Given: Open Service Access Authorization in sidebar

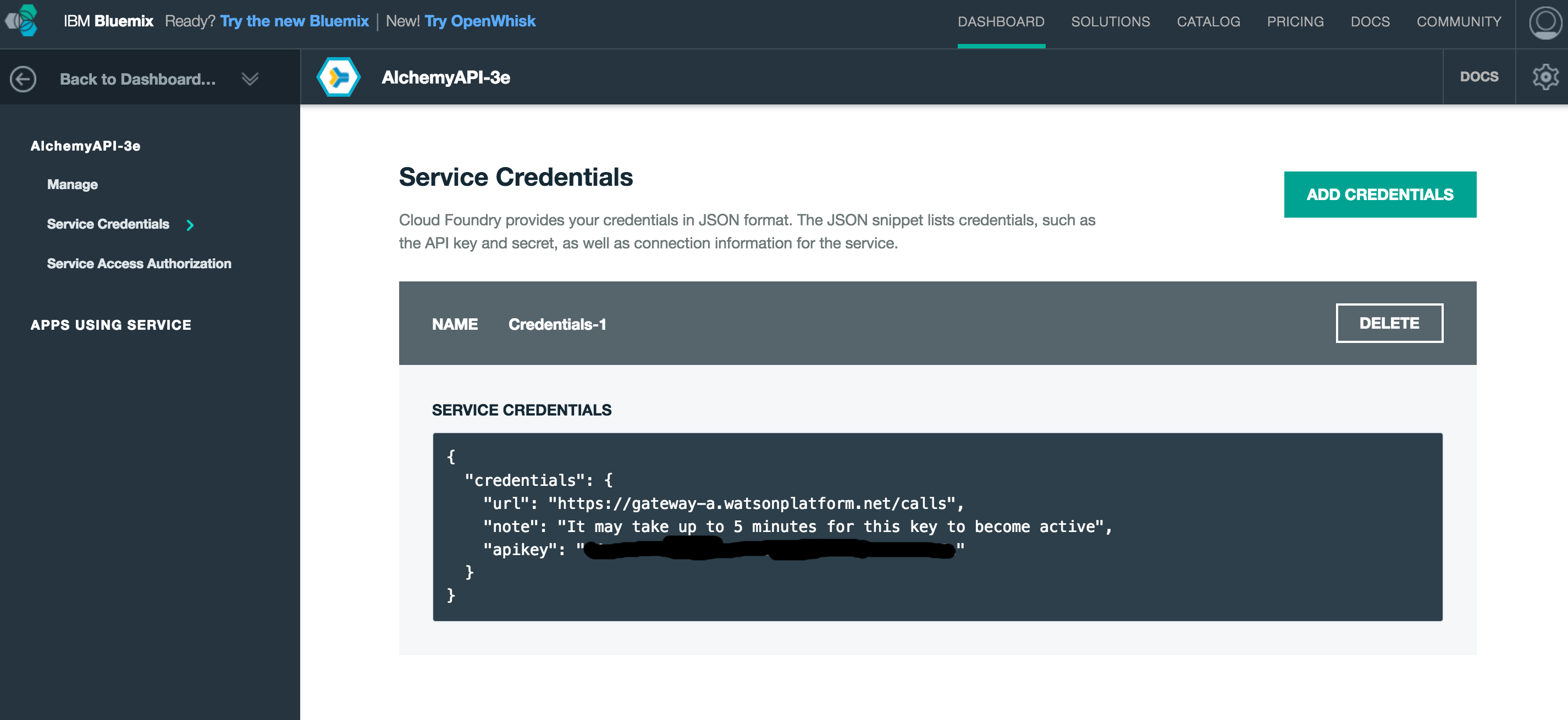Looking at the screenshot, I should [140, 263].
